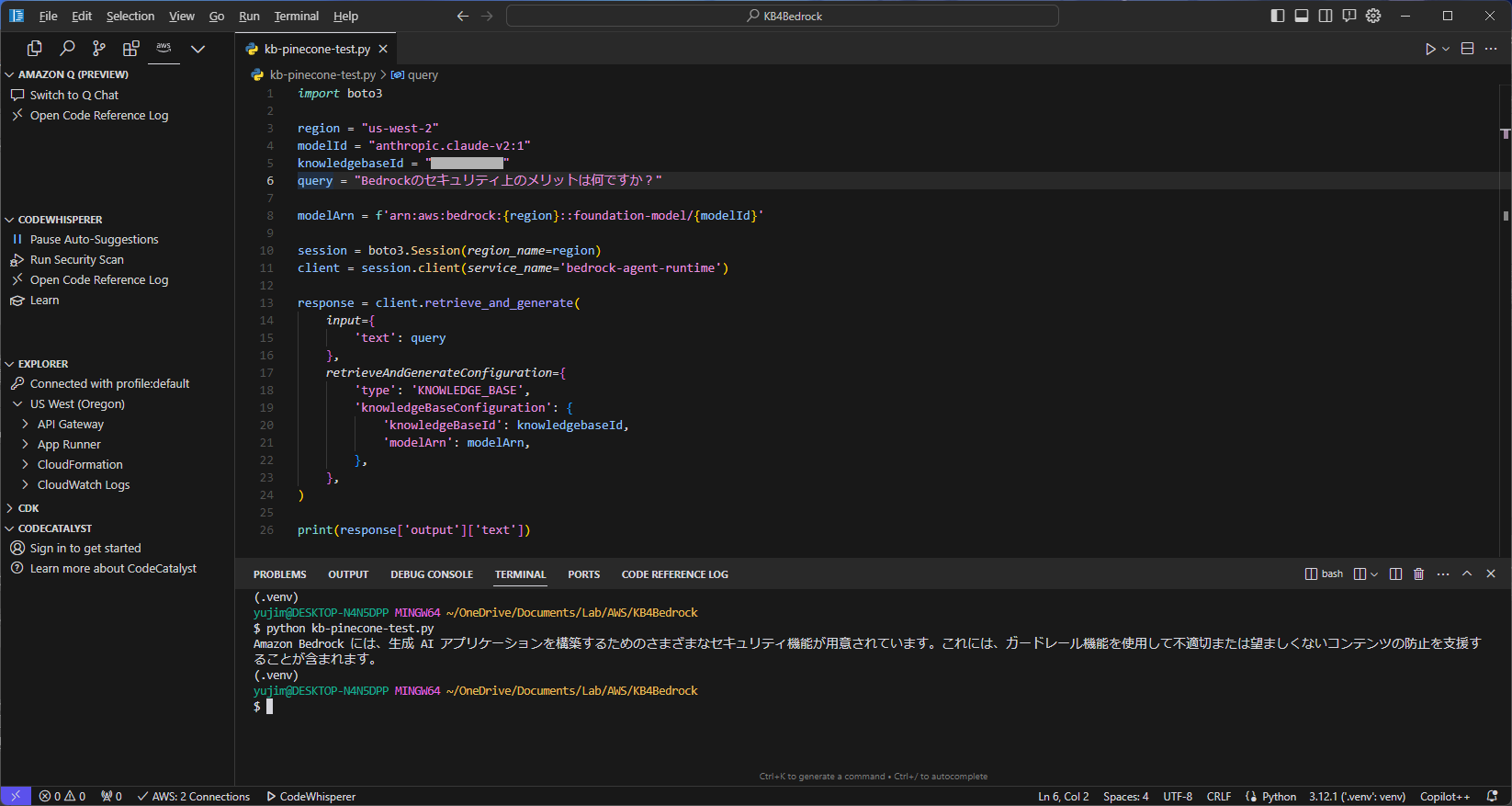The image size is (1512, 806).
Task: Switch to the Debug Console tab
Action: click(x=432, y=574)
